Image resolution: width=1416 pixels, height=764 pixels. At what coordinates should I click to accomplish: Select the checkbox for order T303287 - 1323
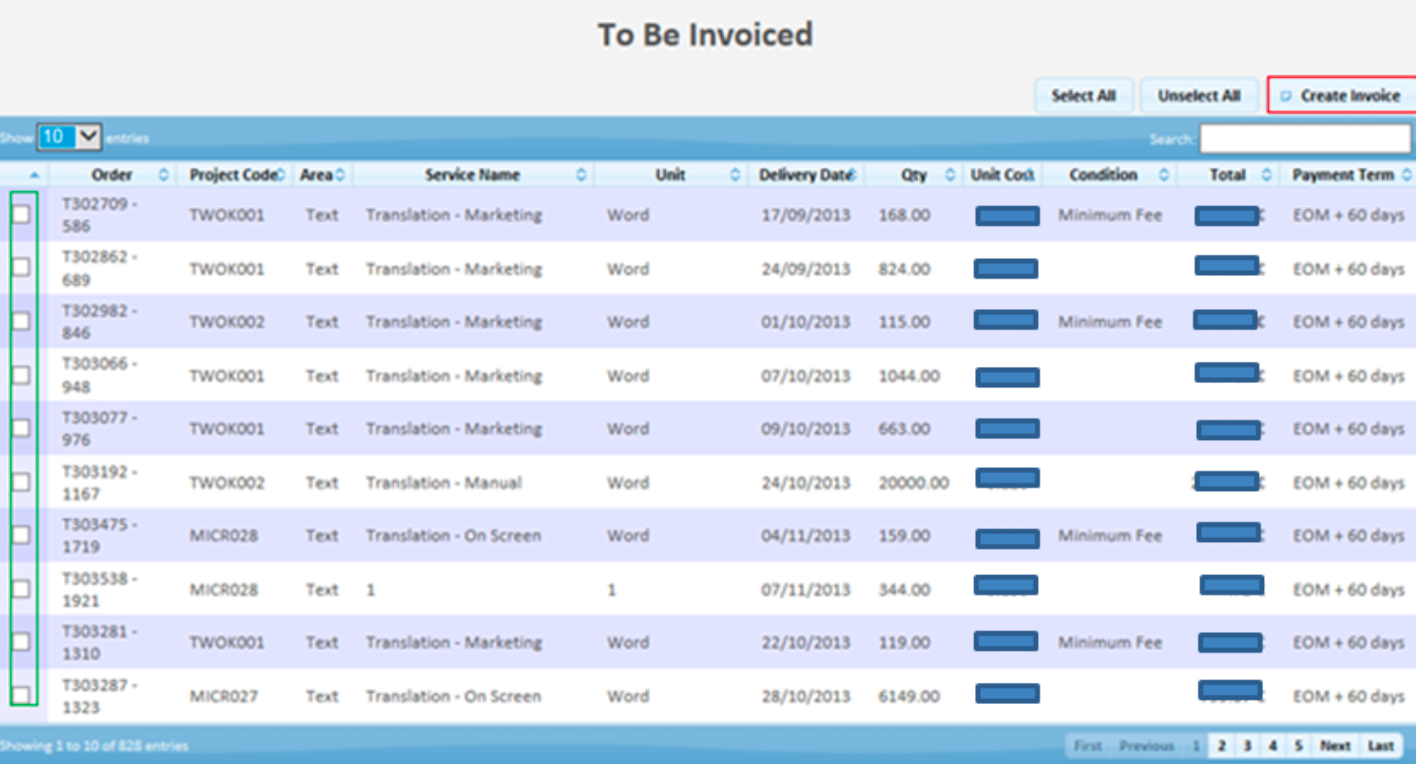pos(21,695)
